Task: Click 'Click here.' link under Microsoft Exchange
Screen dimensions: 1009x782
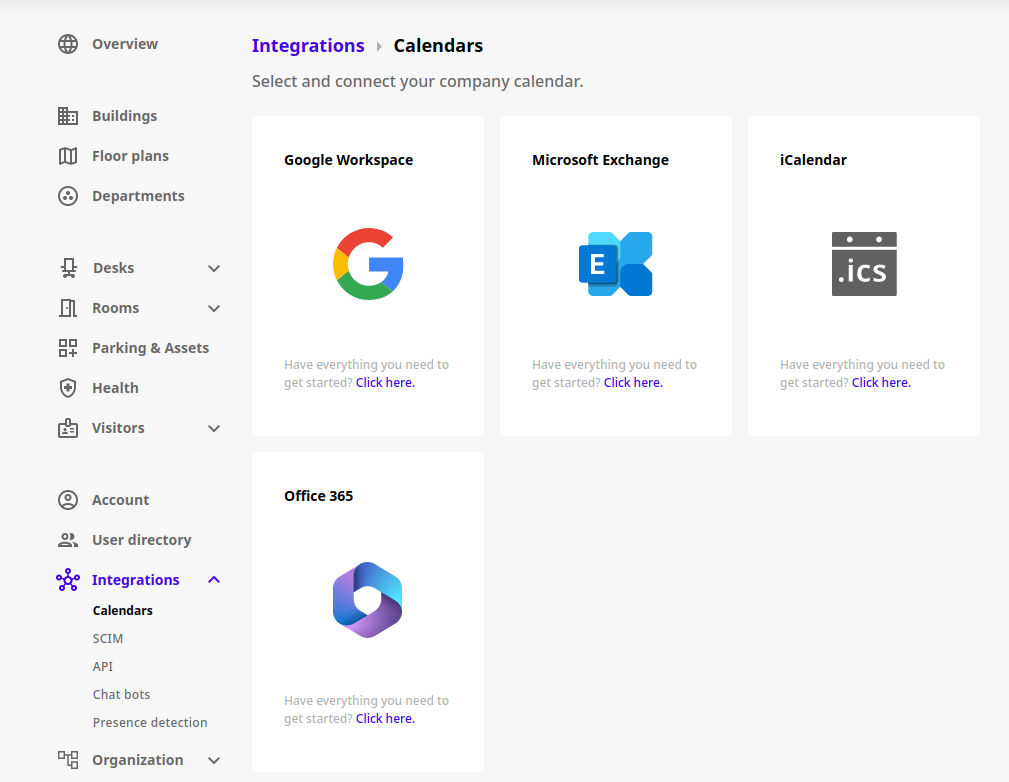Action: [633, 382]
